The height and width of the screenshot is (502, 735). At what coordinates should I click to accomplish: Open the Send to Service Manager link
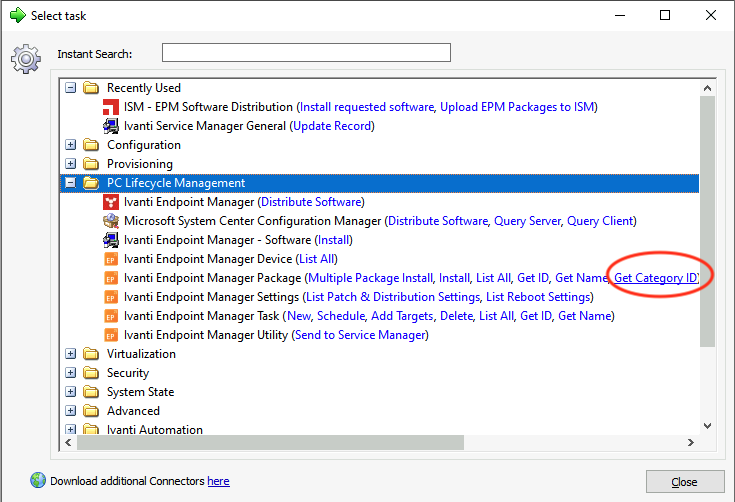coord(360,335)
